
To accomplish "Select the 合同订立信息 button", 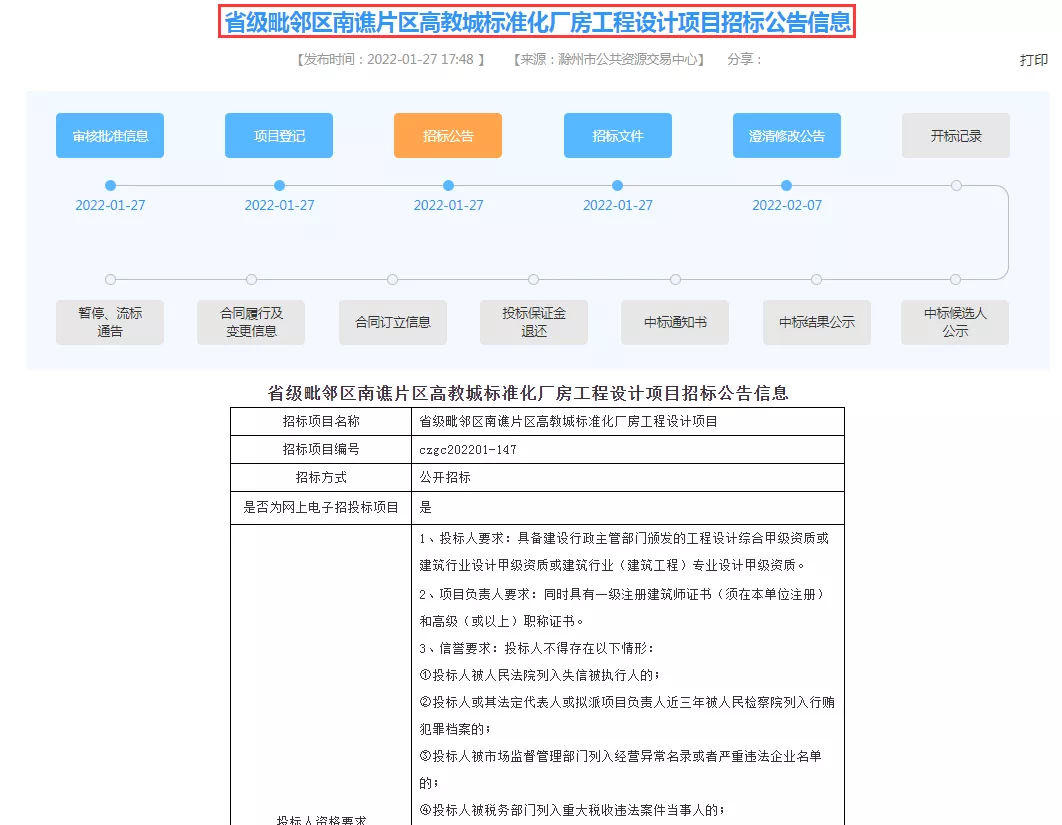I will [392, 322].
